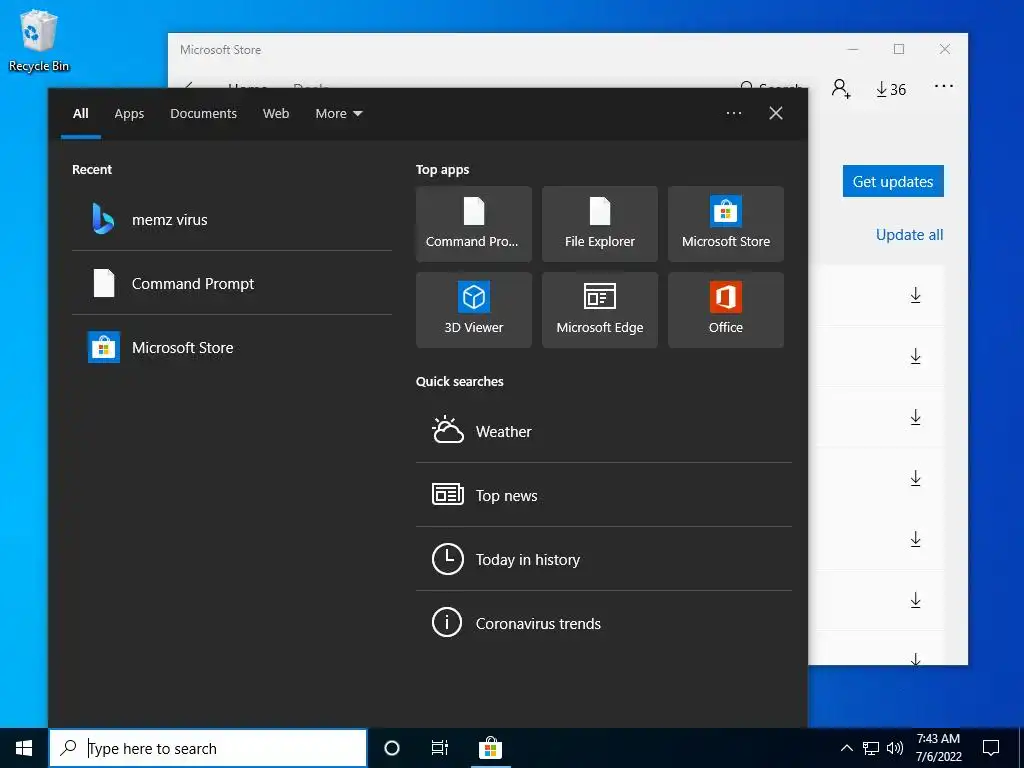Launch Command Prompt from Top apps tile
Viewport: 1024px width, 768px height.
point(473,224)
